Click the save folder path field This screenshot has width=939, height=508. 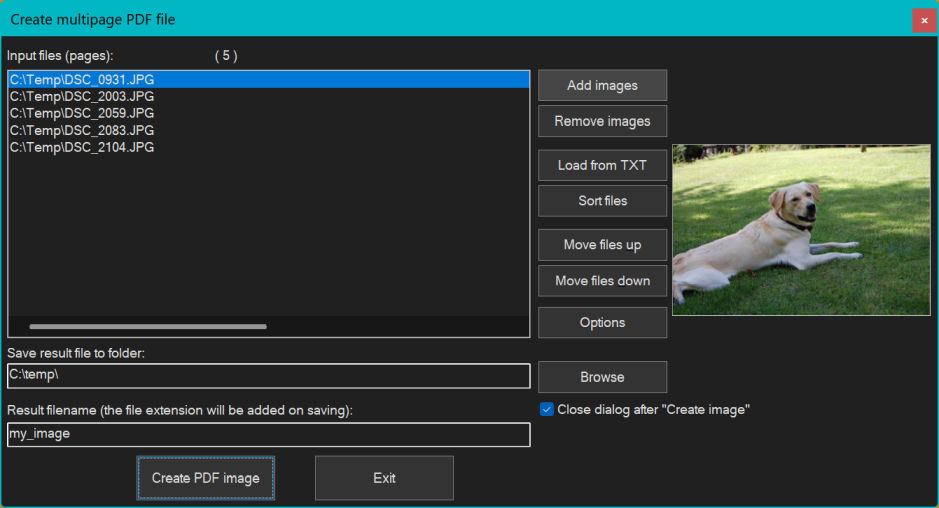click(268, 376)
